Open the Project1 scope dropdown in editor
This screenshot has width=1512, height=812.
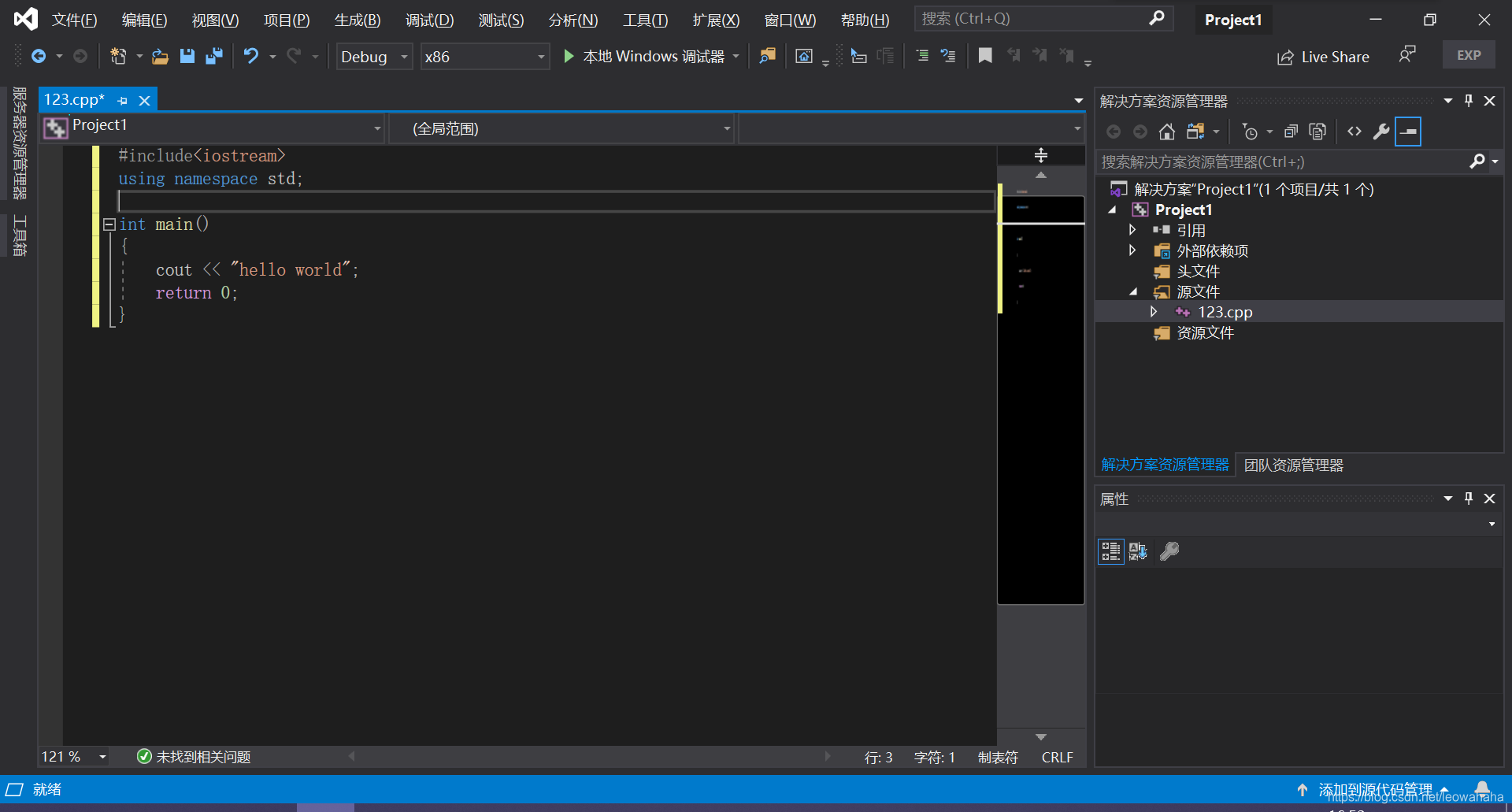click(213, 128)
